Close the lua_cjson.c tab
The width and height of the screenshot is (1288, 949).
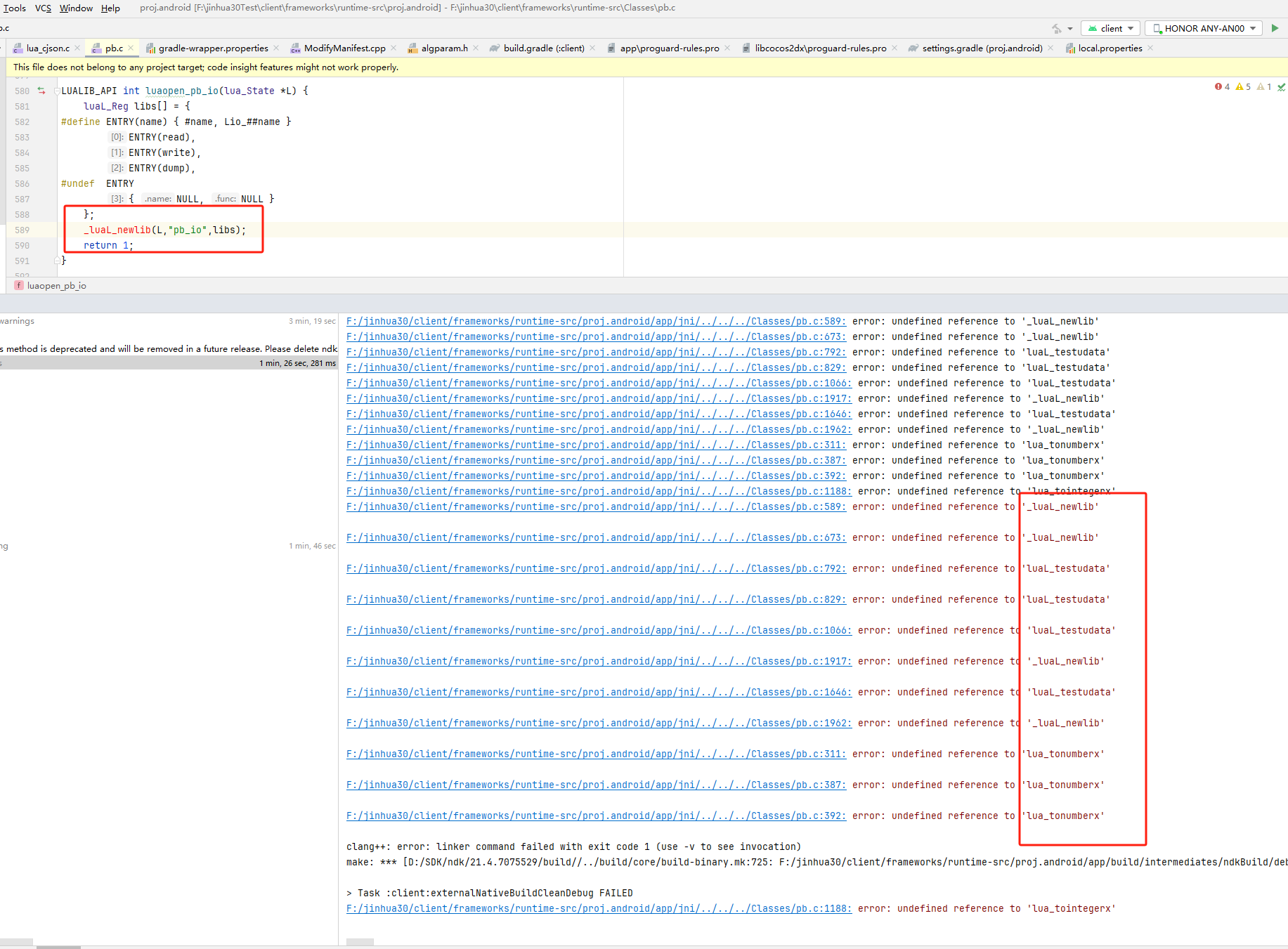click(x=78, y=48)
